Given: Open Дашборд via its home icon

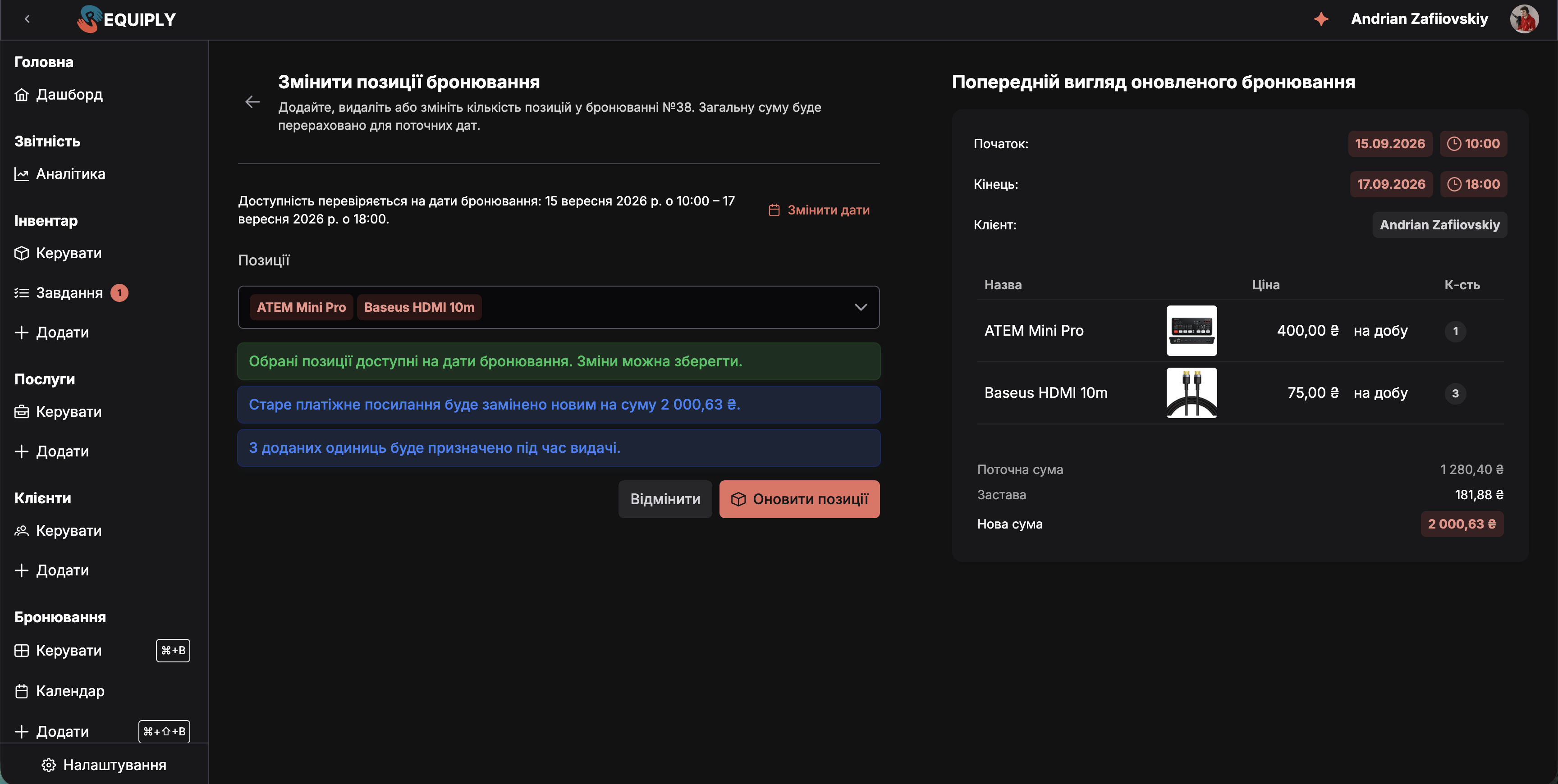Looking at the screenshot, I should [22, 95].
